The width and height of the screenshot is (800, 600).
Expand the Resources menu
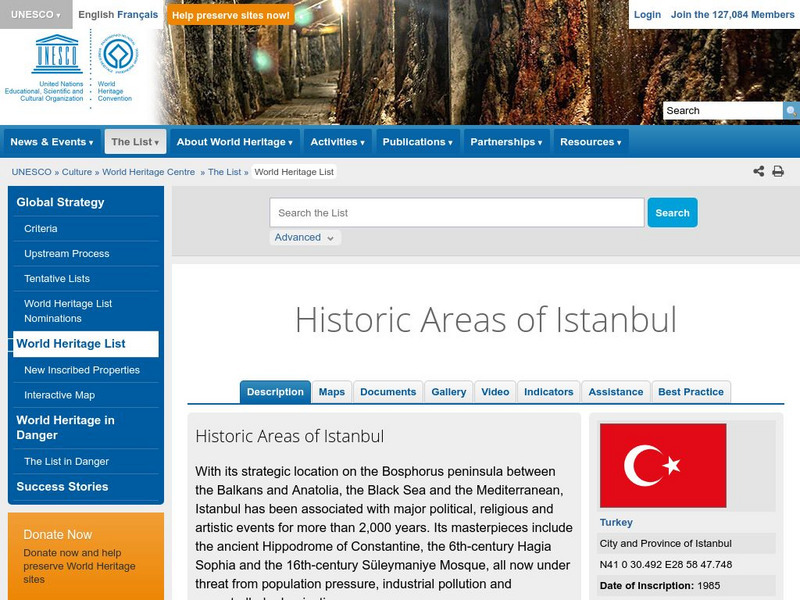pos(590,142)
